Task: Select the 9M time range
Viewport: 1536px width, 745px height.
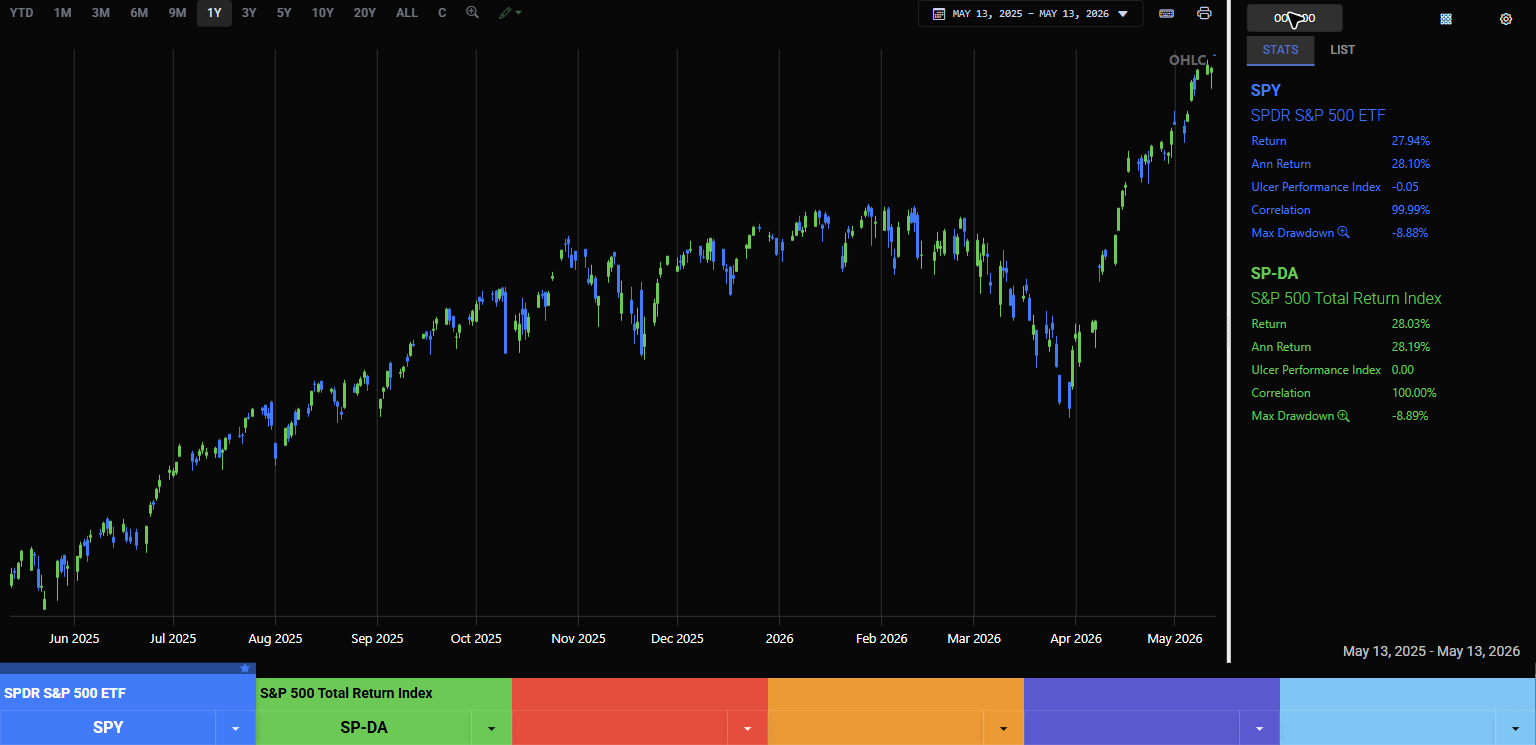Action: point(177,13)
